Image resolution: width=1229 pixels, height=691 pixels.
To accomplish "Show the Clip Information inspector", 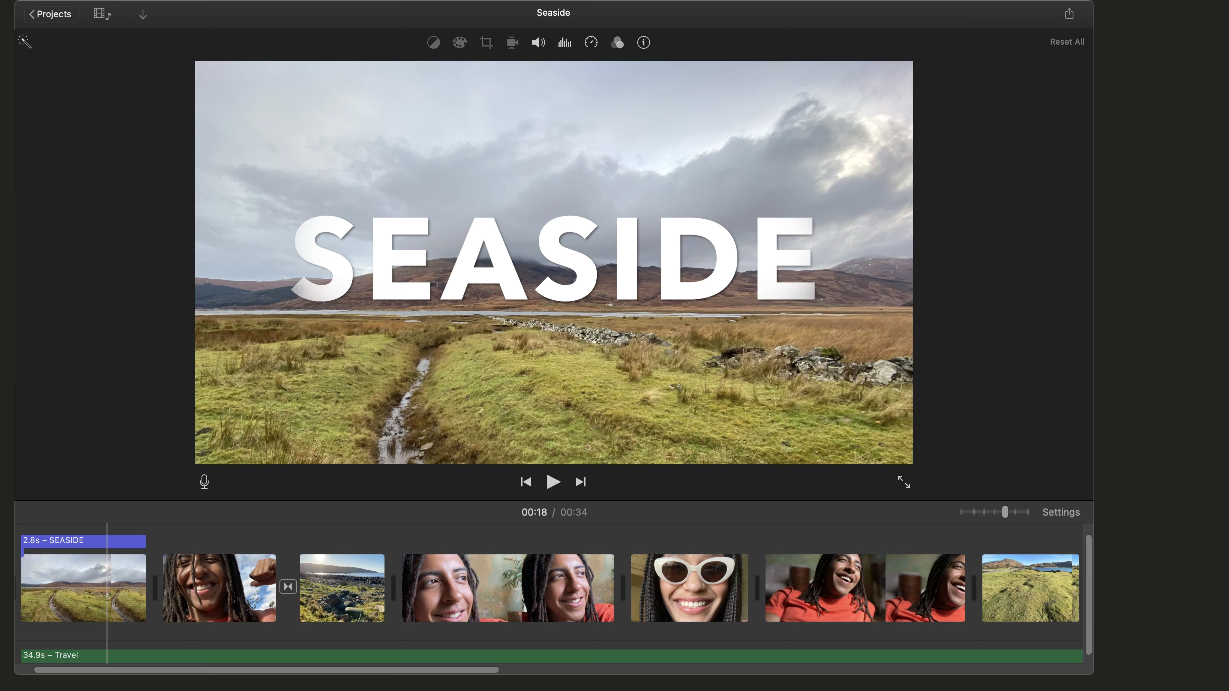I will pyautogui.click(x=644, y=43).
